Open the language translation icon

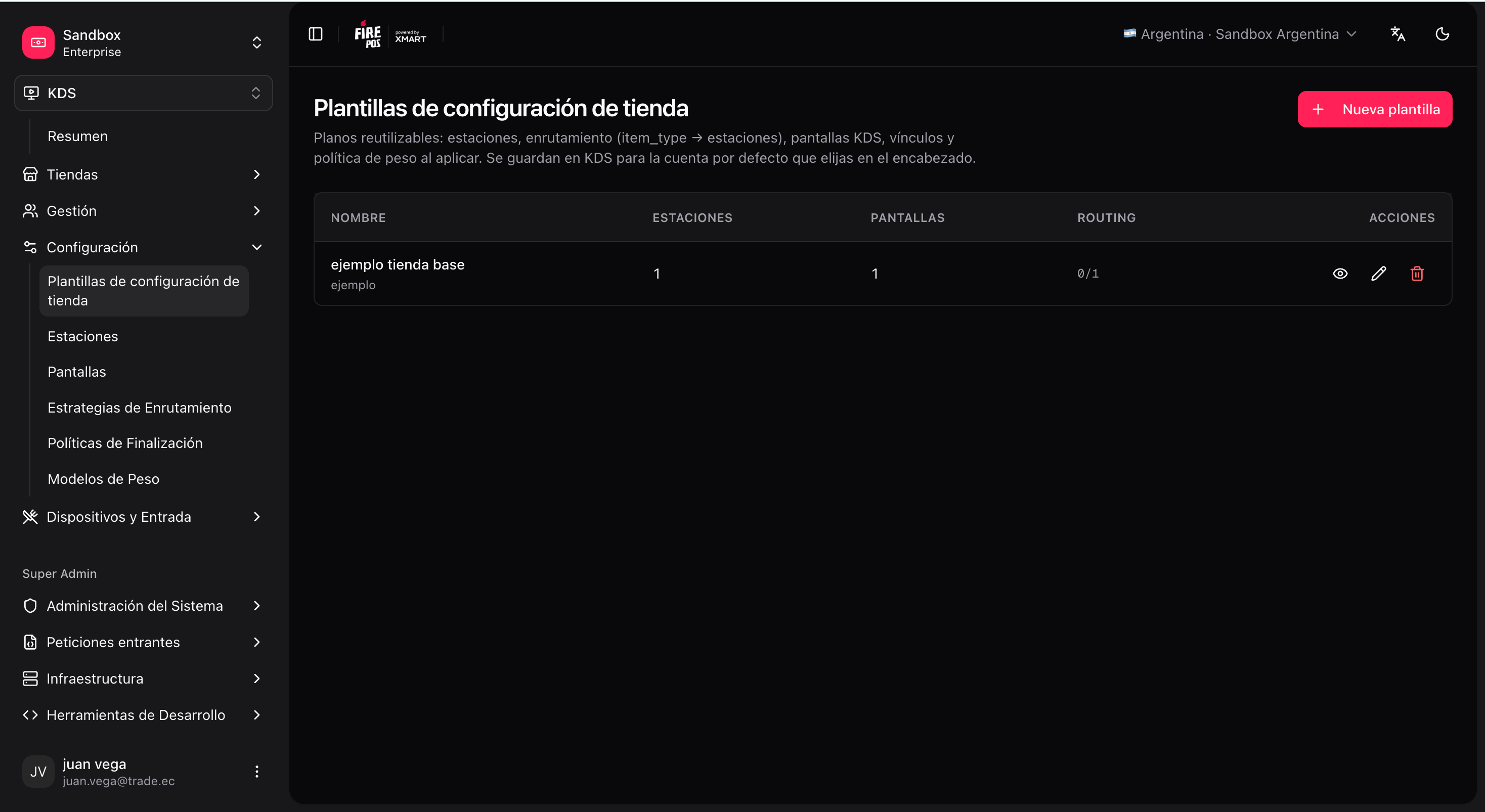tap(1397, 34)
